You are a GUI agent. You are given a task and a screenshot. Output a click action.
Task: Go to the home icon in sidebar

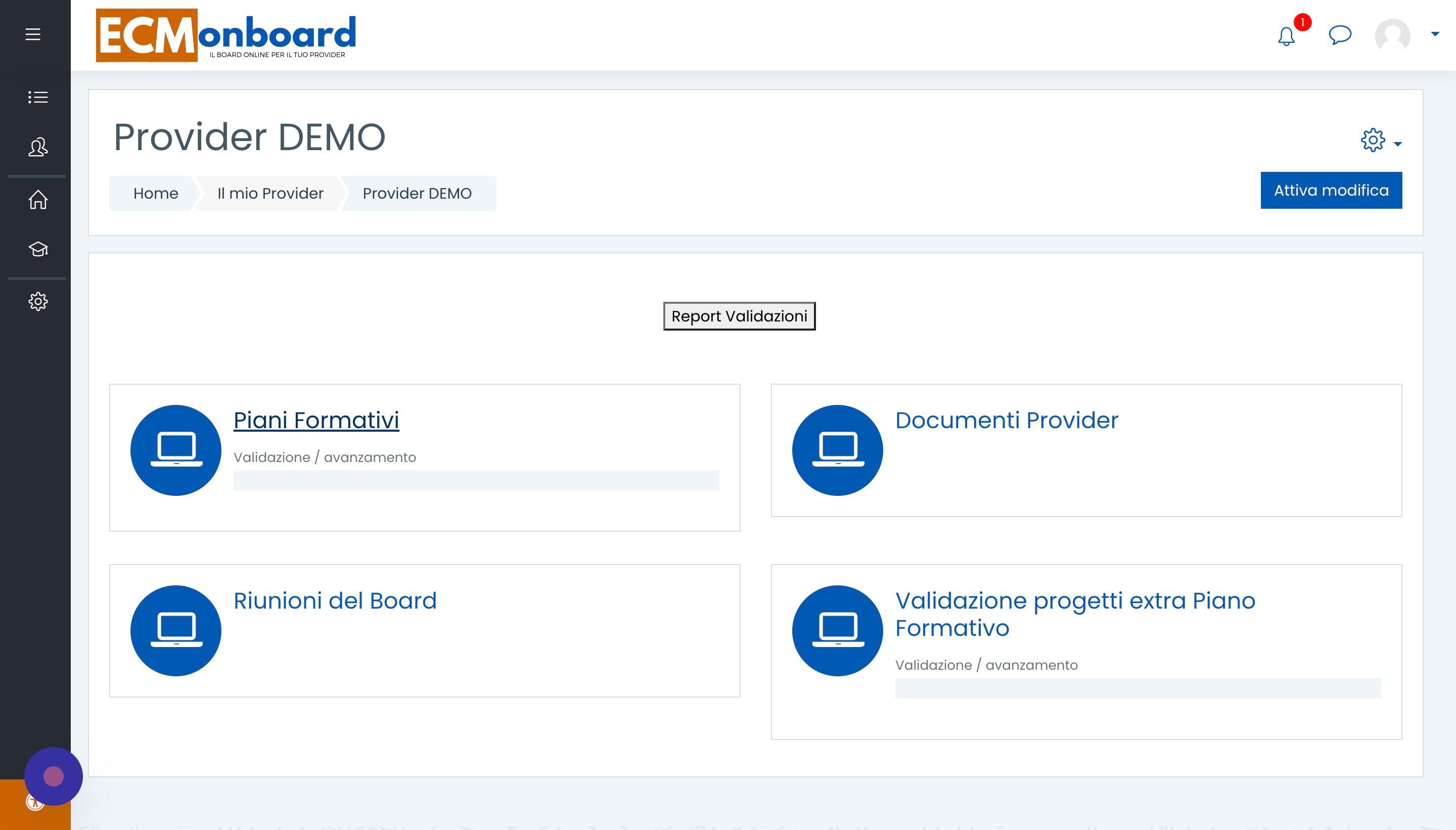(38, 200)
